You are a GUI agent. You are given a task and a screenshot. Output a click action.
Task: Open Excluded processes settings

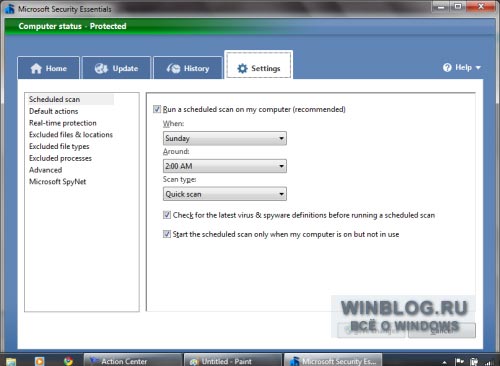(x=60, y=158)
